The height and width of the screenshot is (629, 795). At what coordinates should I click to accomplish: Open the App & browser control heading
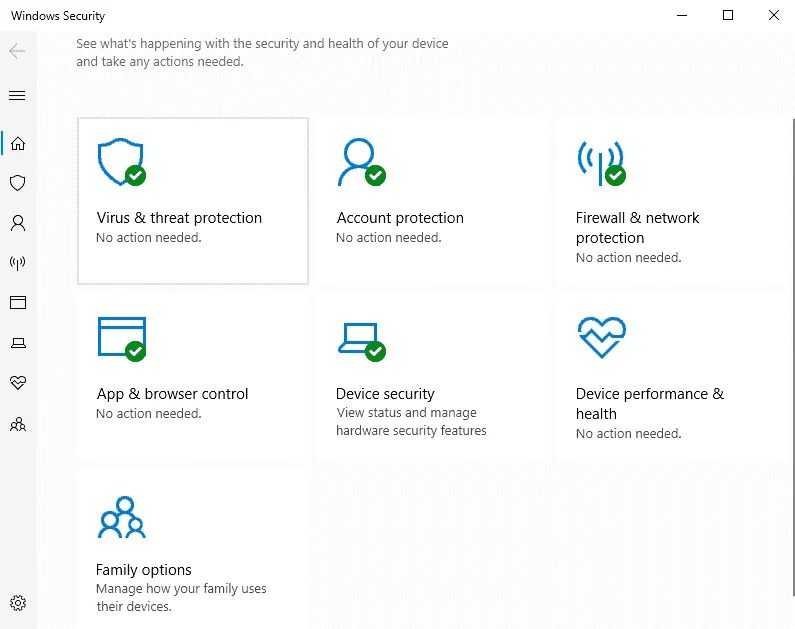click(x=172, y=394)
